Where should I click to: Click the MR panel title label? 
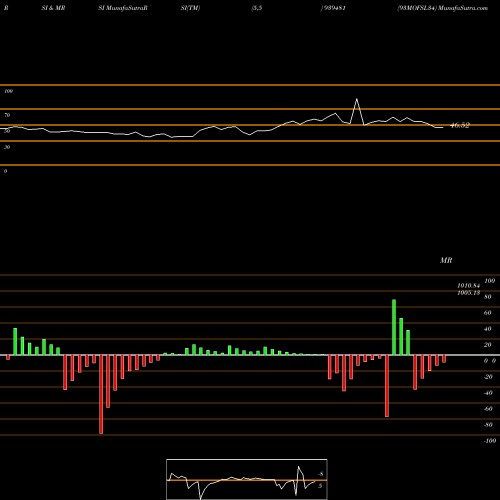(446, 260)
